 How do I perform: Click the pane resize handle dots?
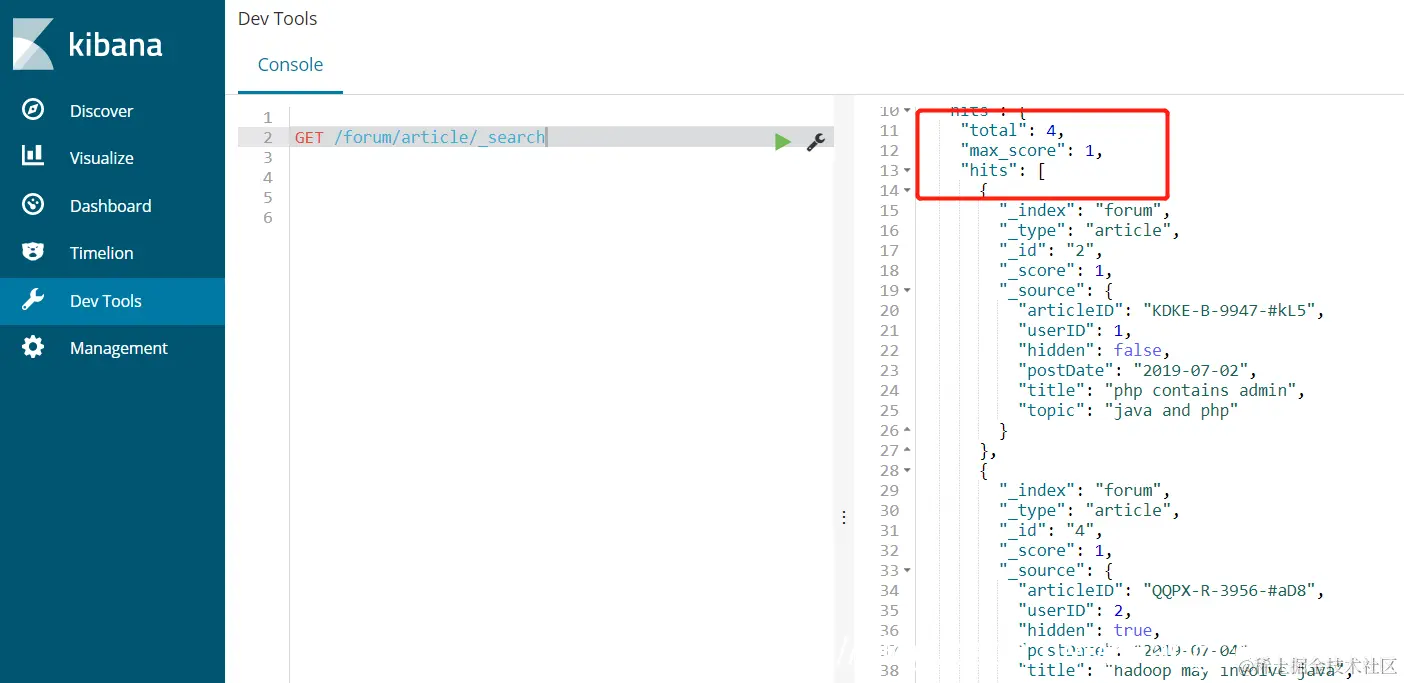click(843, 517)
